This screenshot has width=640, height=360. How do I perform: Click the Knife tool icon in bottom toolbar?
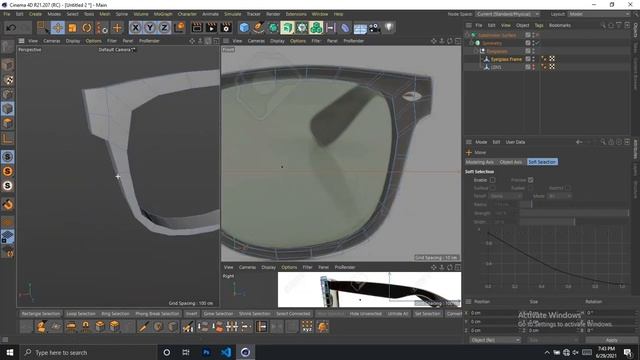pos(143,327)
